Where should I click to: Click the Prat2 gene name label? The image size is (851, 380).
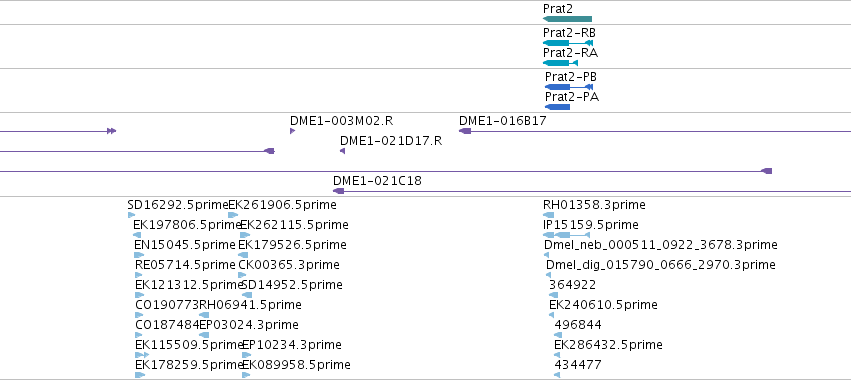558,9
